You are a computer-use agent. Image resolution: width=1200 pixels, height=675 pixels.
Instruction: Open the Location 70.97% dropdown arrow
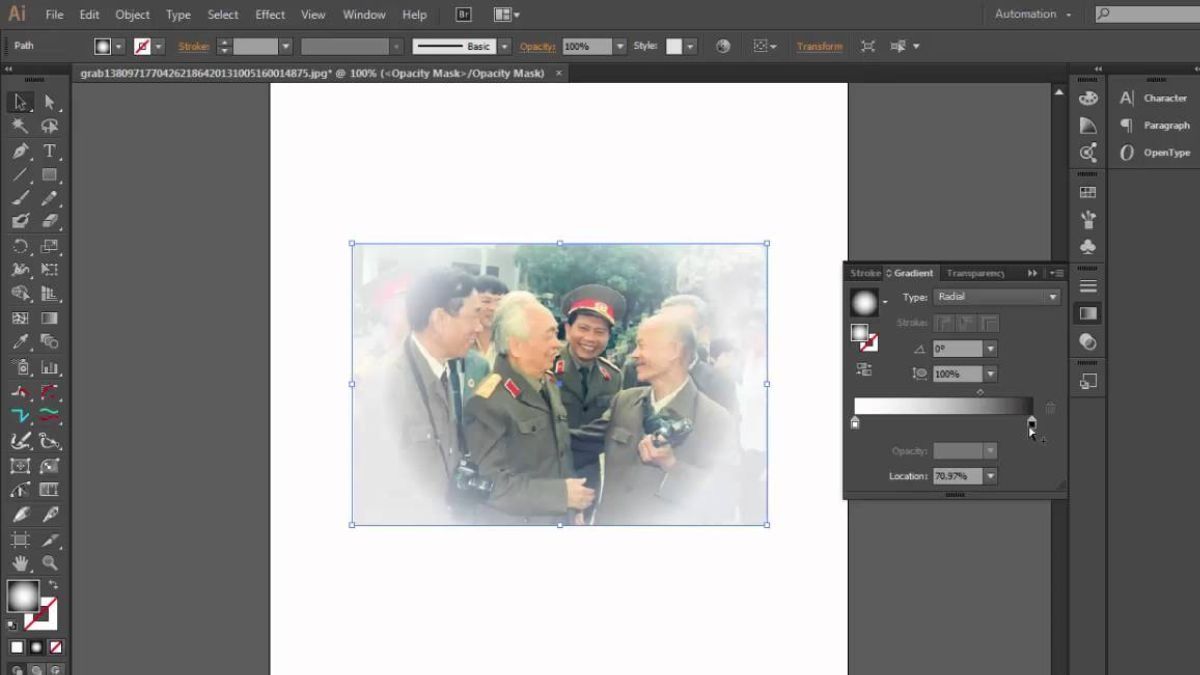point(990,476)
